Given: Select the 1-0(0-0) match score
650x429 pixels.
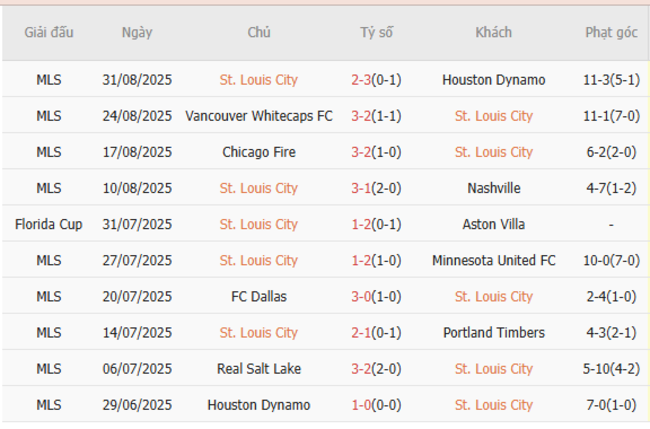Looking at the screenshot, I should click(x=377, y=405).
